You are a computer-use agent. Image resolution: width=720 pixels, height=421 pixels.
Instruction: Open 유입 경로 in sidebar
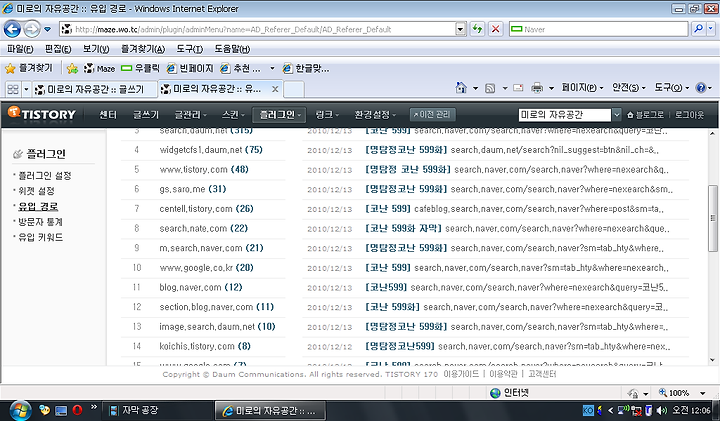point(38,207)
